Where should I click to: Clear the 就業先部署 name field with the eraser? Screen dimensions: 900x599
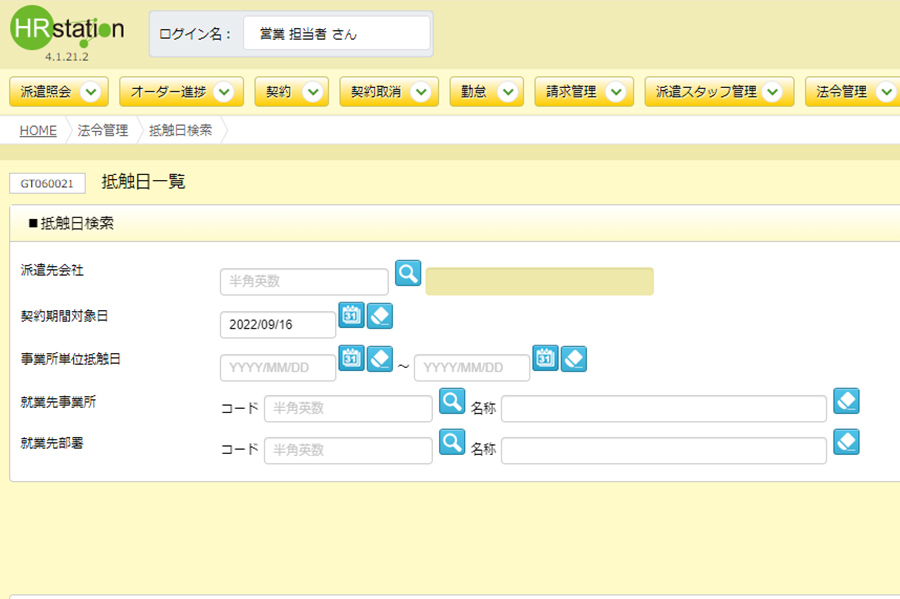846,442
